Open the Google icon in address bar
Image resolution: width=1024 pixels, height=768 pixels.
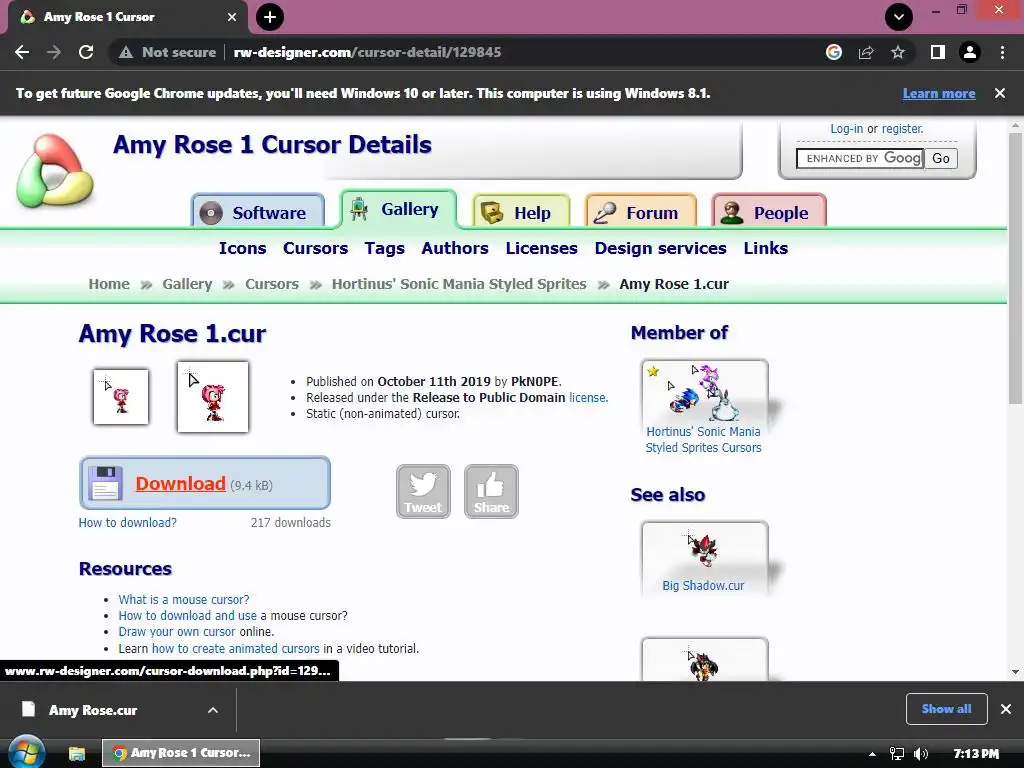834,52
